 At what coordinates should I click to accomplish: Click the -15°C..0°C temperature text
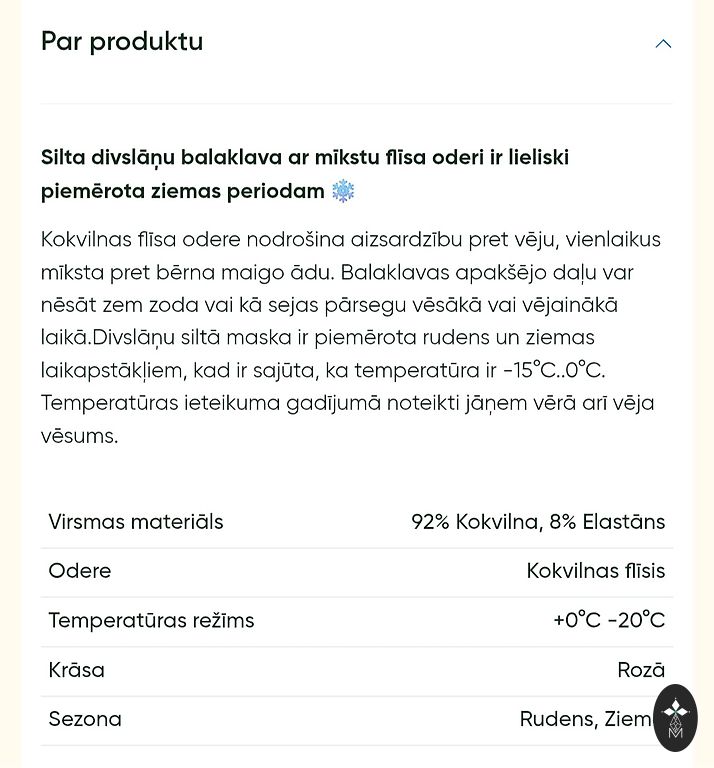(553, 371)
